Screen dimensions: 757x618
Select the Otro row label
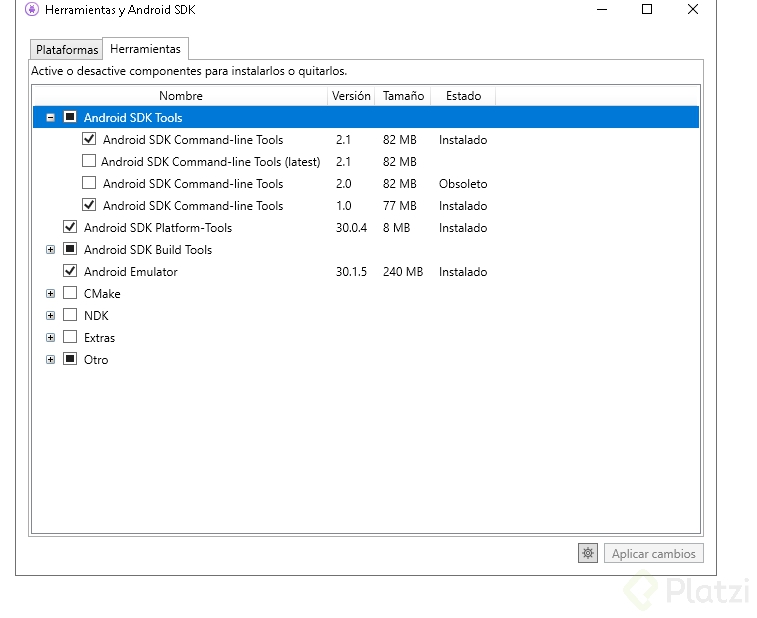tap(96, 360)
